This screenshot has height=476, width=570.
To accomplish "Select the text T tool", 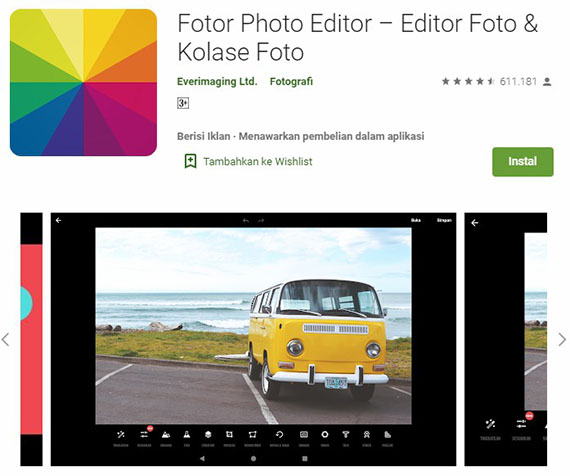I will pos(346,438).
